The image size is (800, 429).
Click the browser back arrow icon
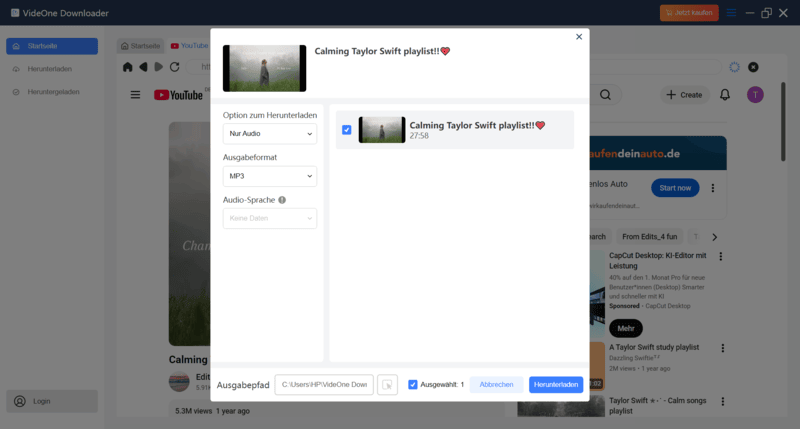click(x=143, y=67)
